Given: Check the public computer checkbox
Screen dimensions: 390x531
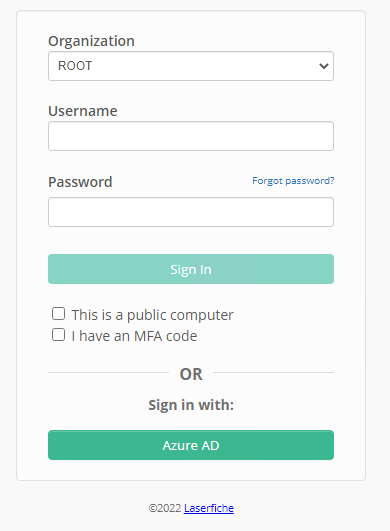Looking at the screenshot, I should click(x=58, y=314).
